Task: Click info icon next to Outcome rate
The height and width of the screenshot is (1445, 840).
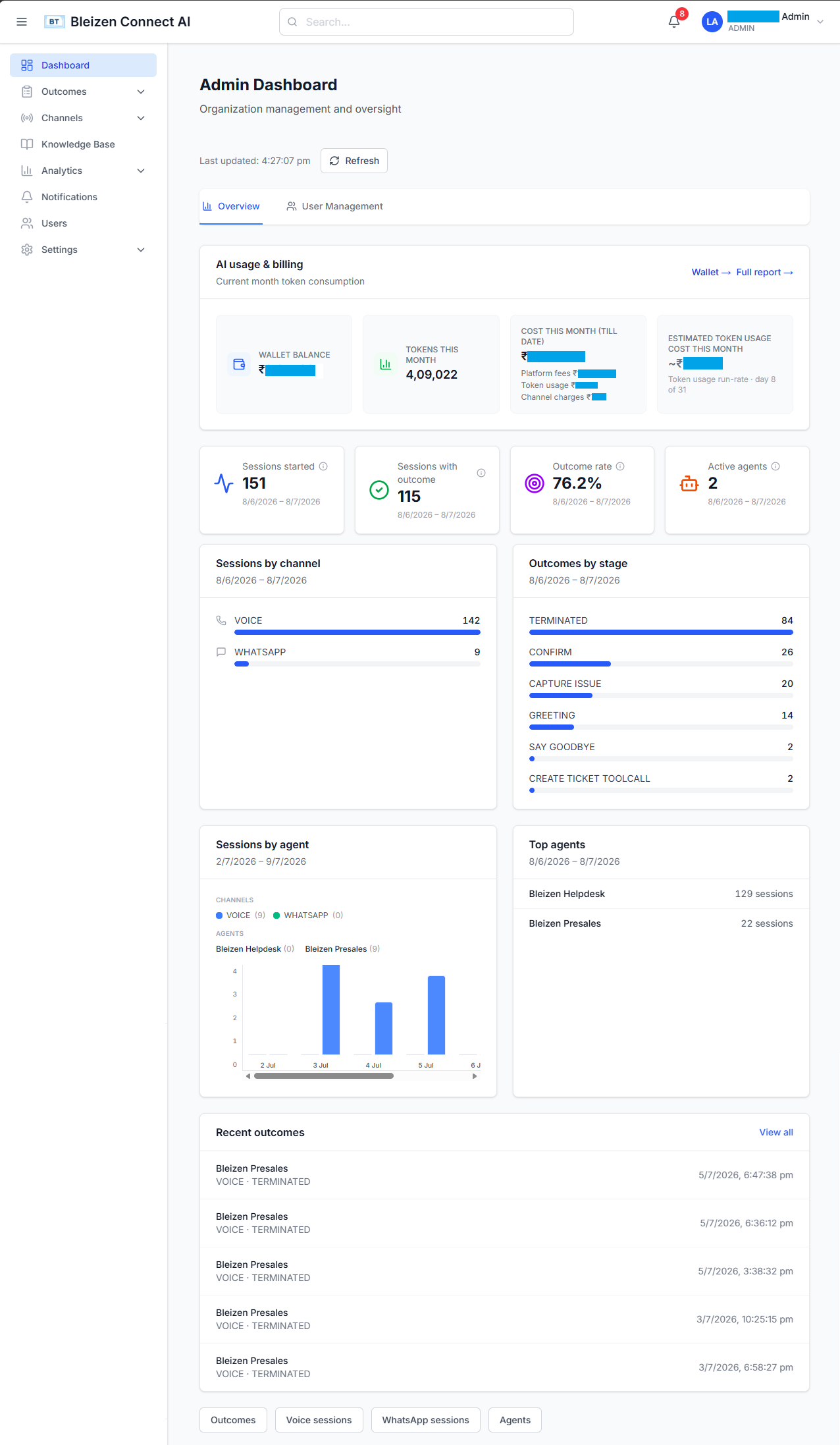Action: click(620, 466)
